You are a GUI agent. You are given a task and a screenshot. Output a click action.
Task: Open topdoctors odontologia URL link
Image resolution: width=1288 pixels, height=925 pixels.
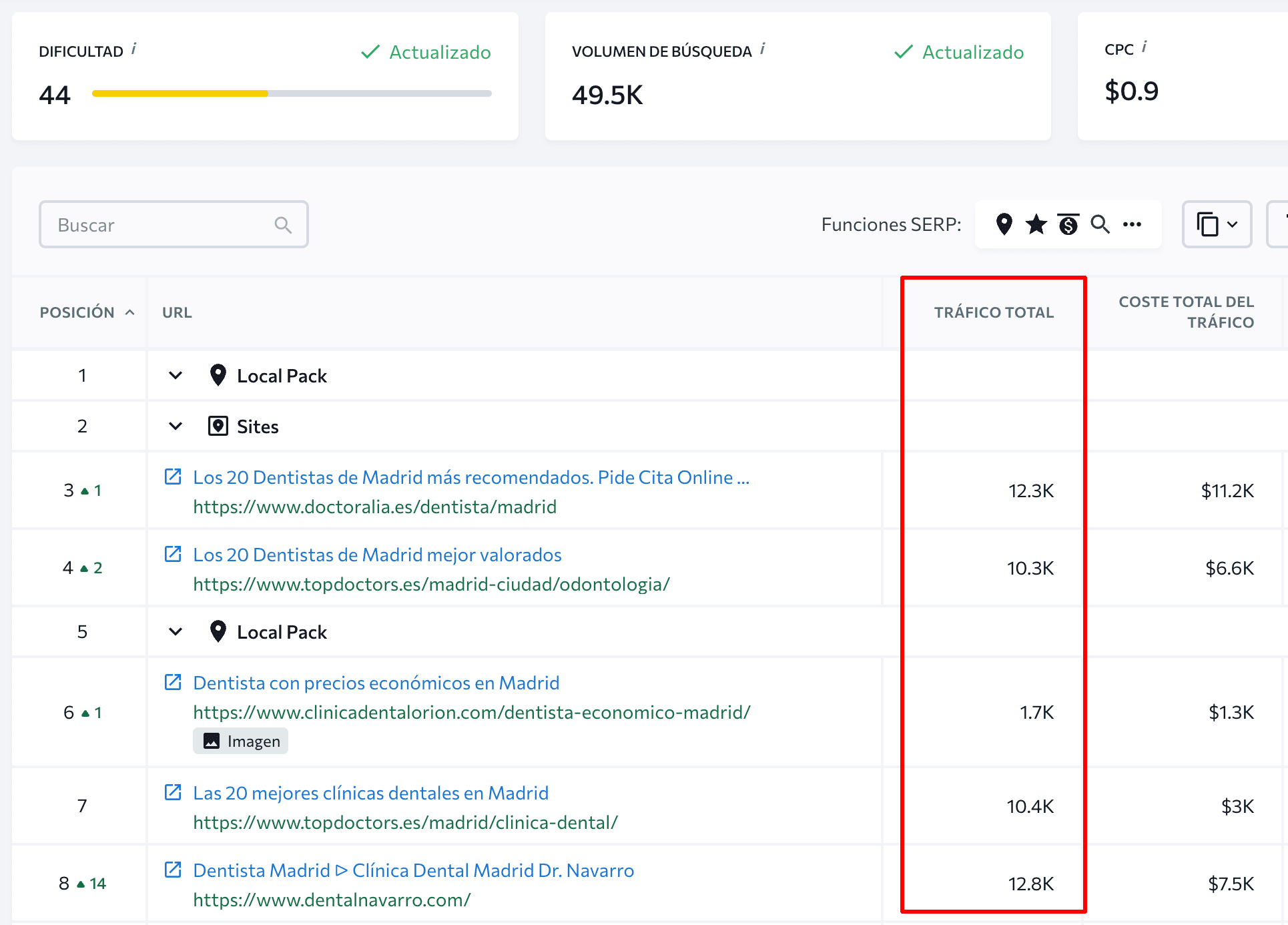click(x=431, y=584)
